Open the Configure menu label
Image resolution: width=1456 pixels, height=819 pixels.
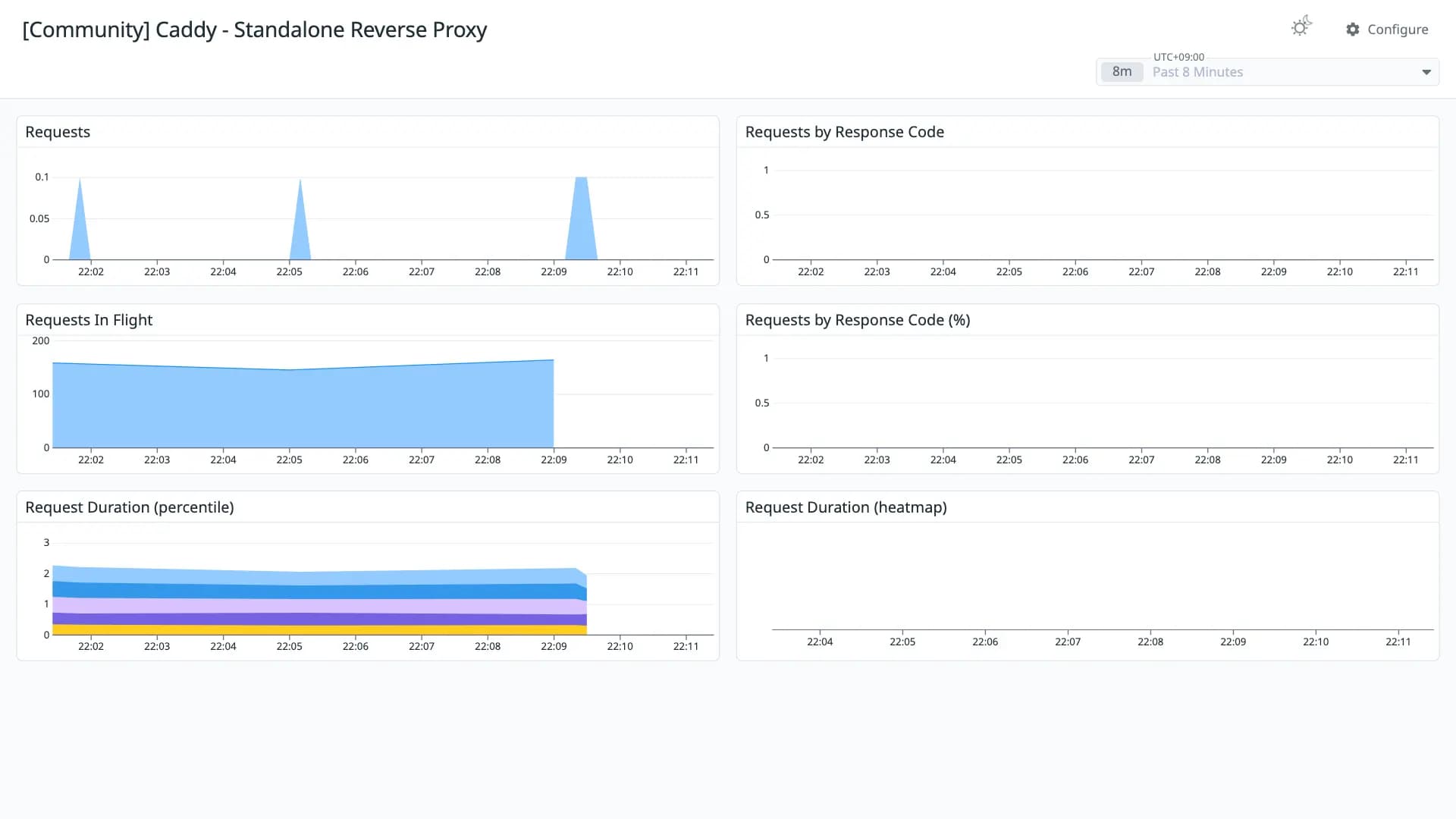coord(1398,30)
